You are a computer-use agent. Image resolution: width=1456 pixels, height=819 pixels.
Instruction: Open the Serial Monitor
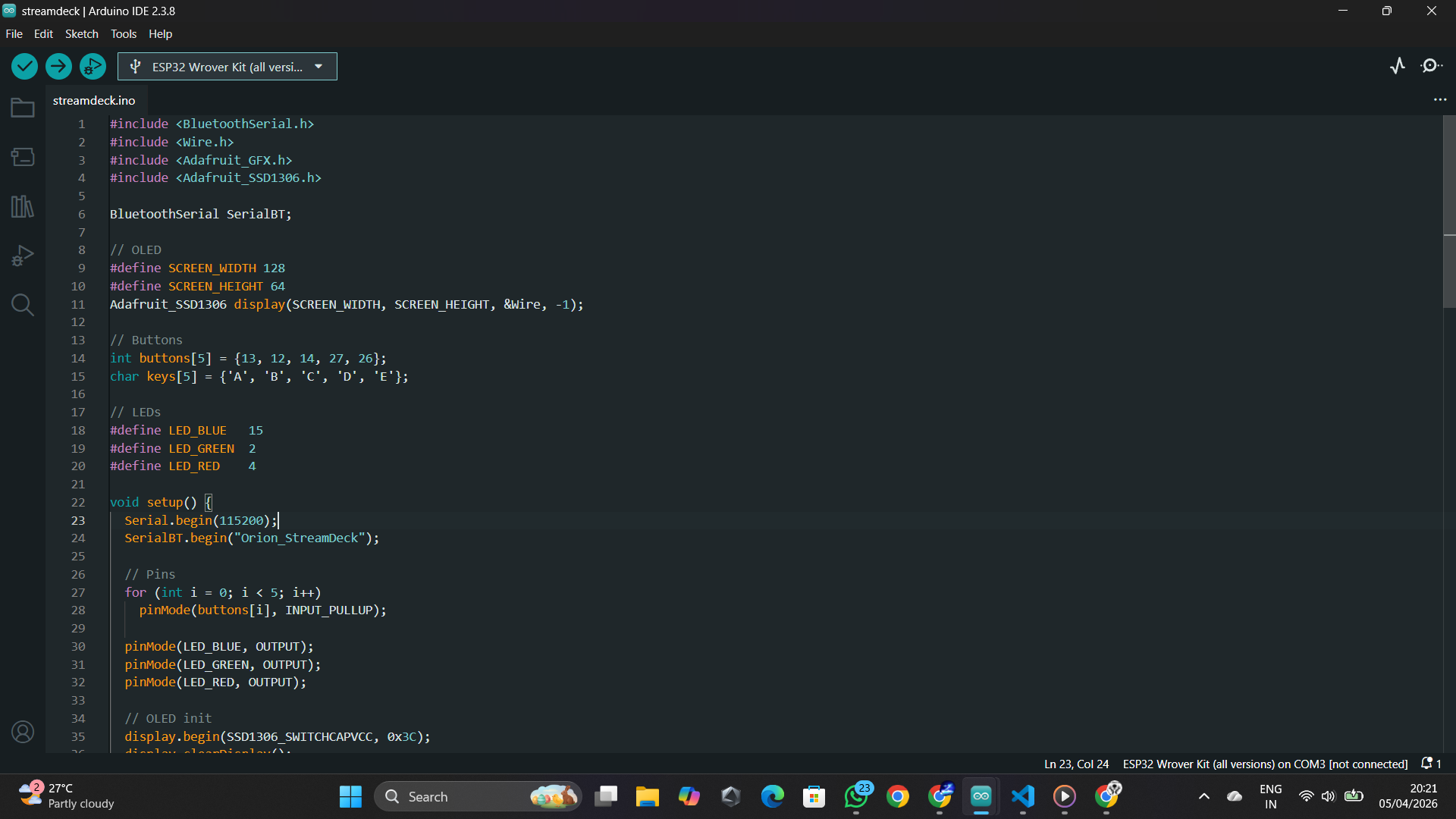(x=1432, y=66)
